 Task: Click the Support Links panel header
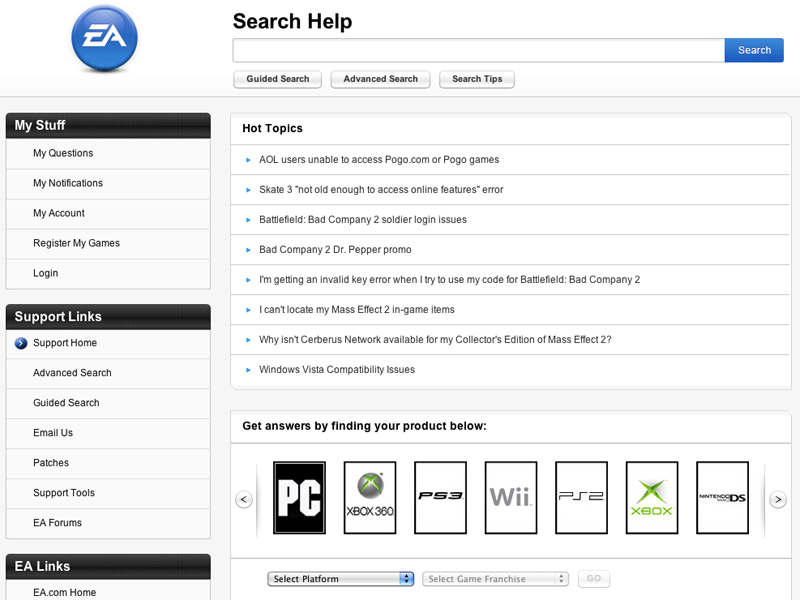(108, 317)
